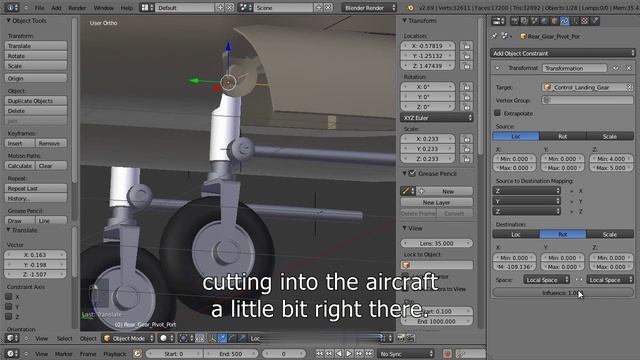This screenshot has height=360, width=640.
Task: Open the Render properties tab
Action: 514,20
